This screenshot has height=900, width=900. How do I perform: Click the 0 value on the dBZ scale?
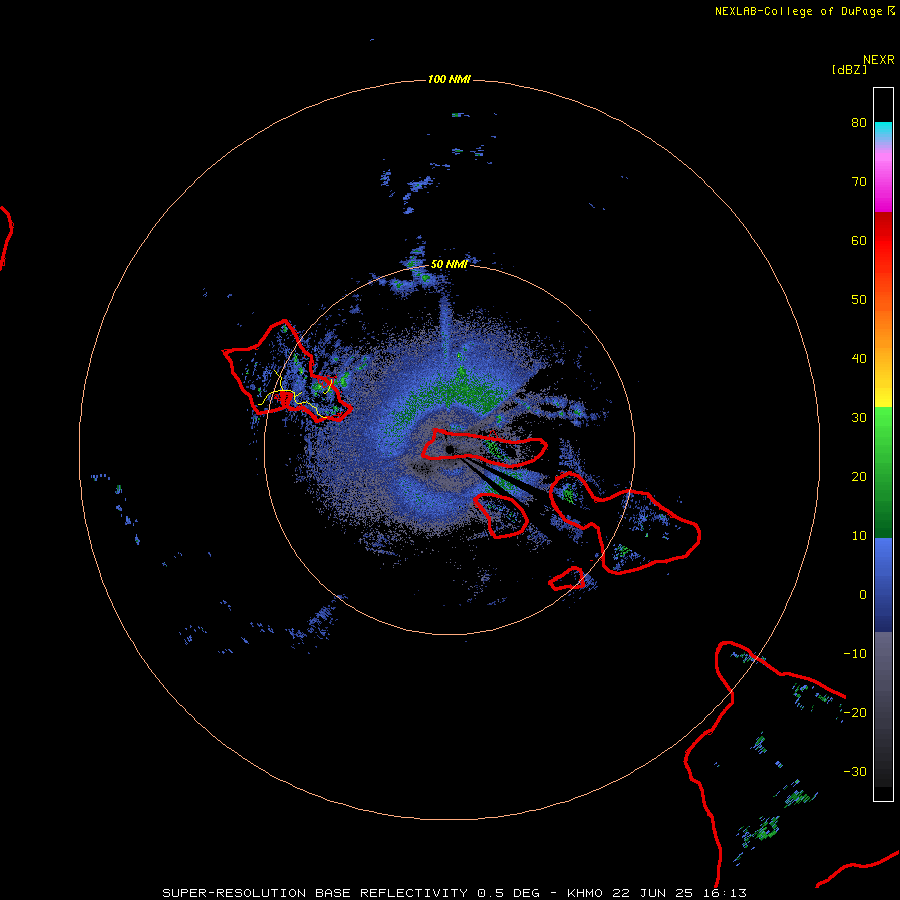863,595
